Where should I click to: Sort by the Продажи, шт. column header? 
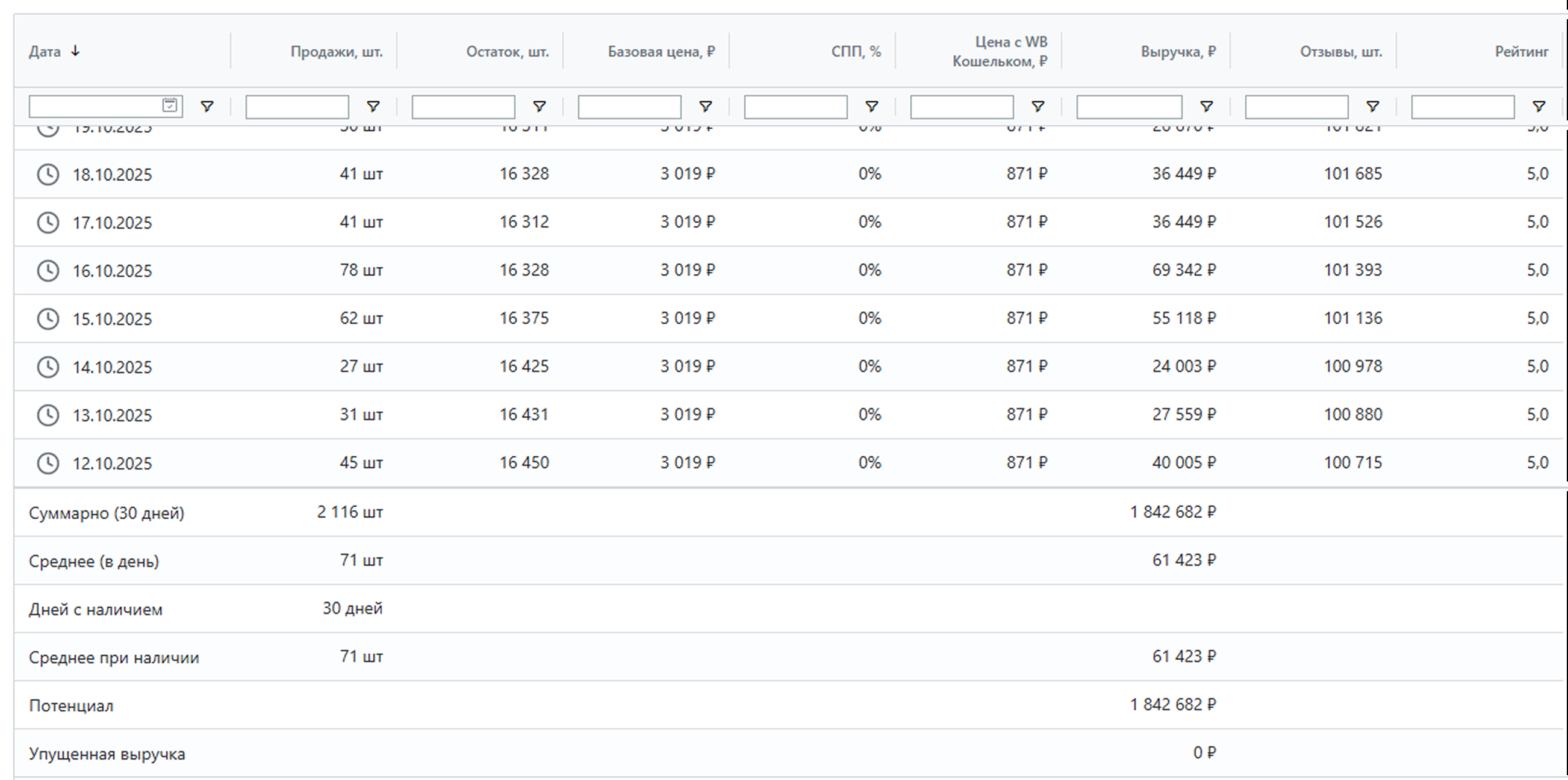pyautogui.click(x=336, y=52)
